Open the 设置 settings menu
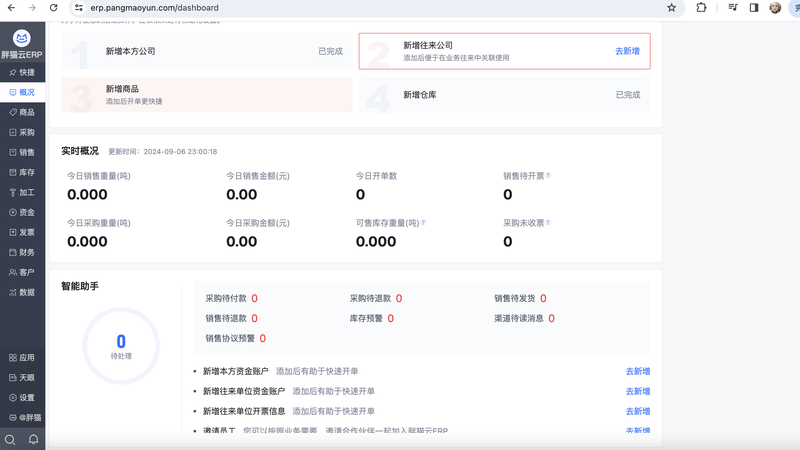Viewport: 800px width, 450px height. coord(22,397)
